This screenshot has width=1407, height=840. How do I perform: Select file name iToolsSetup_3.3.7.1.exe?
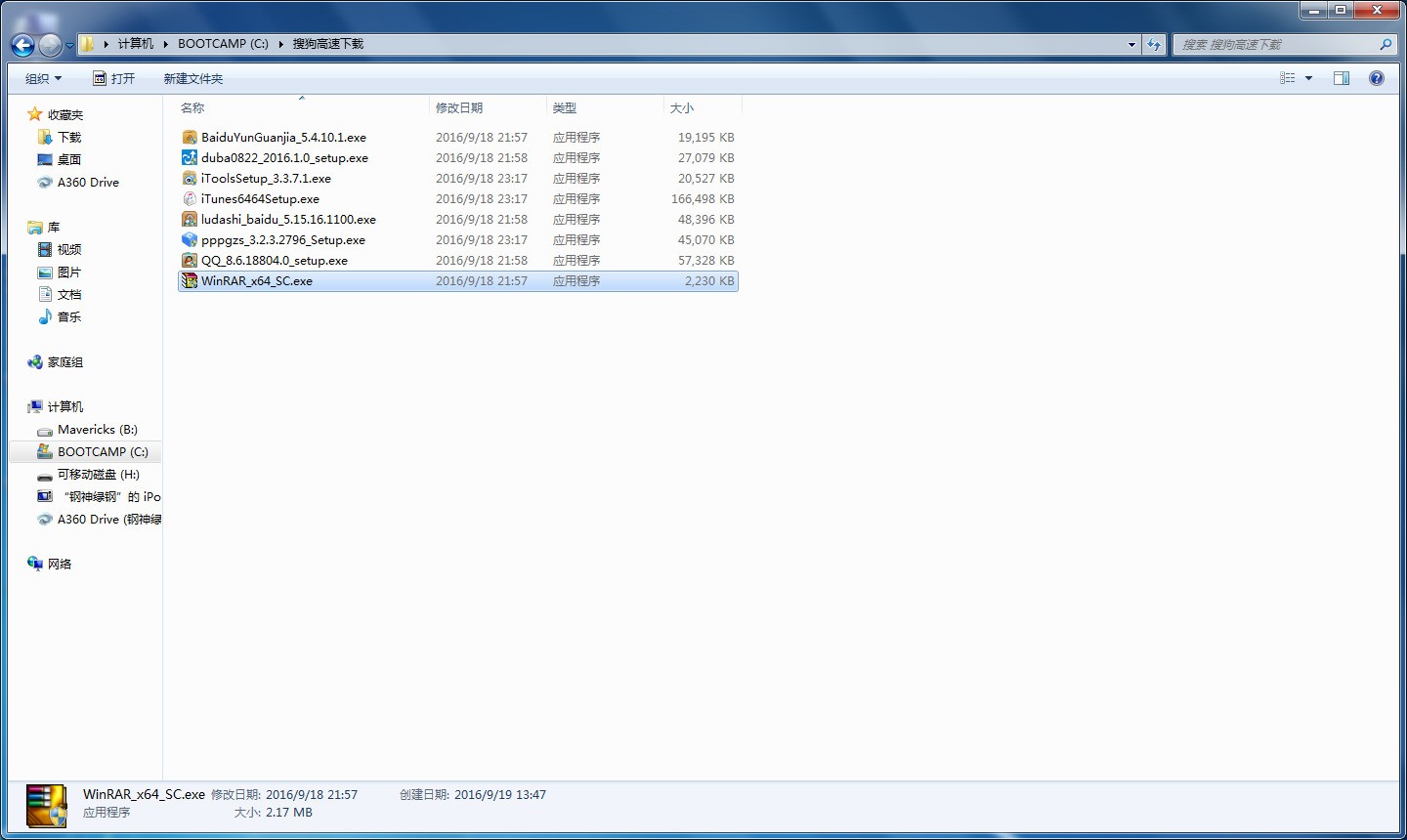(266, 179)
